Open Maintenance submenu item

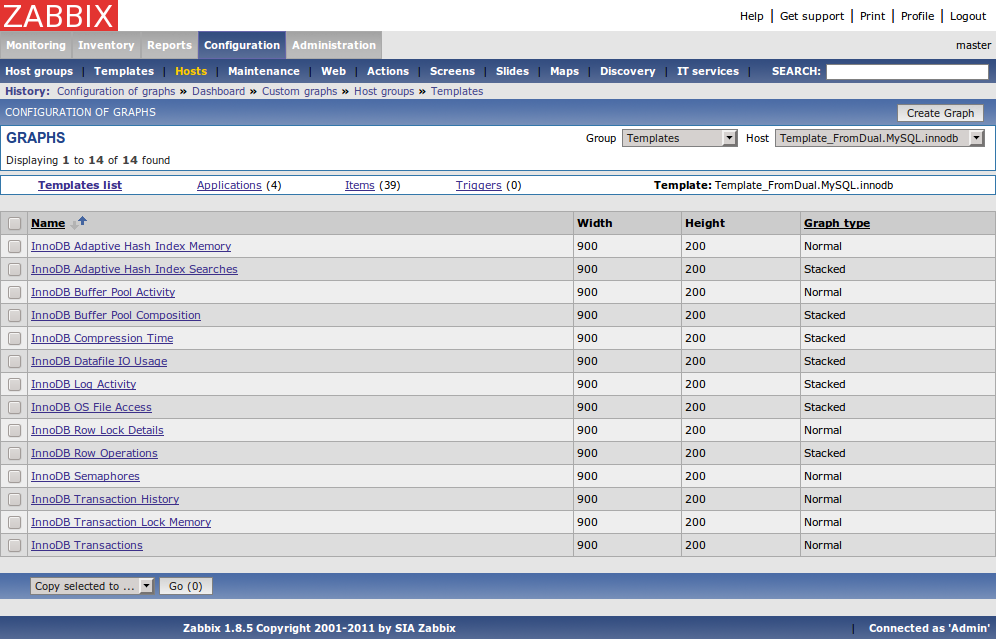click(264, 71)
